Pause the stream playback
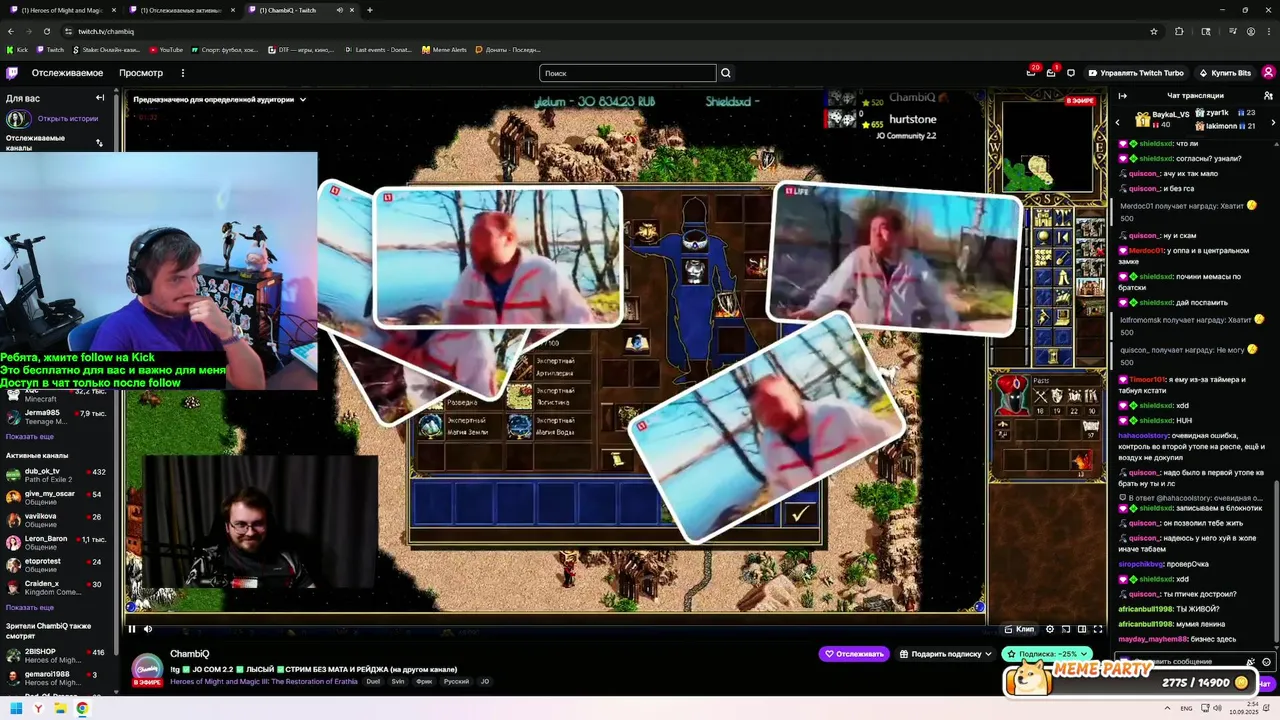 coord(132,629)
